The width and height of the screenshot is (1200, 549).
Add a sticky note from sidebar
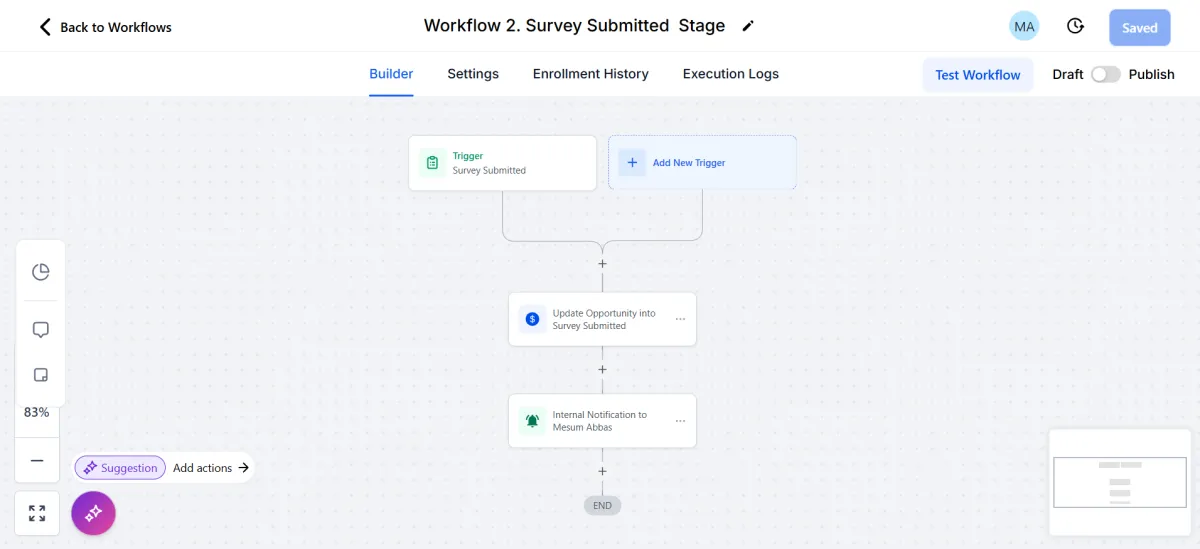(x=41, y=375)
